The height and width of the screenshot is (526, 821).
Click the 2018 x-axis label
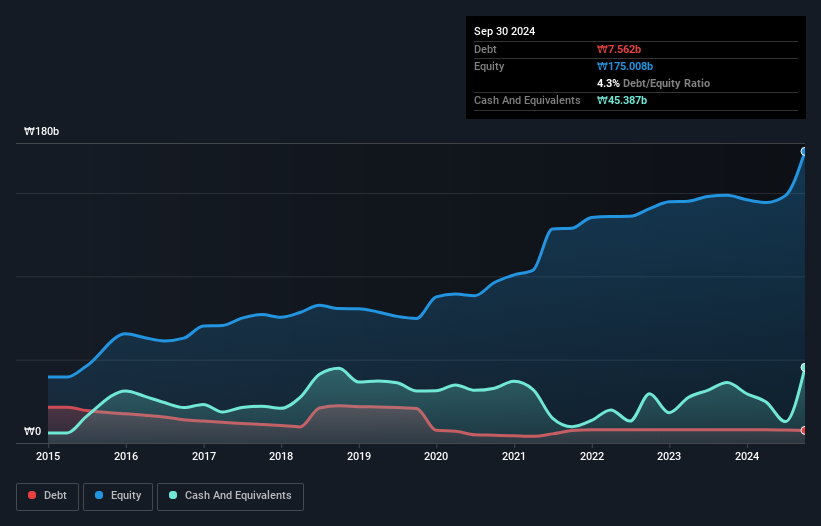281,456
